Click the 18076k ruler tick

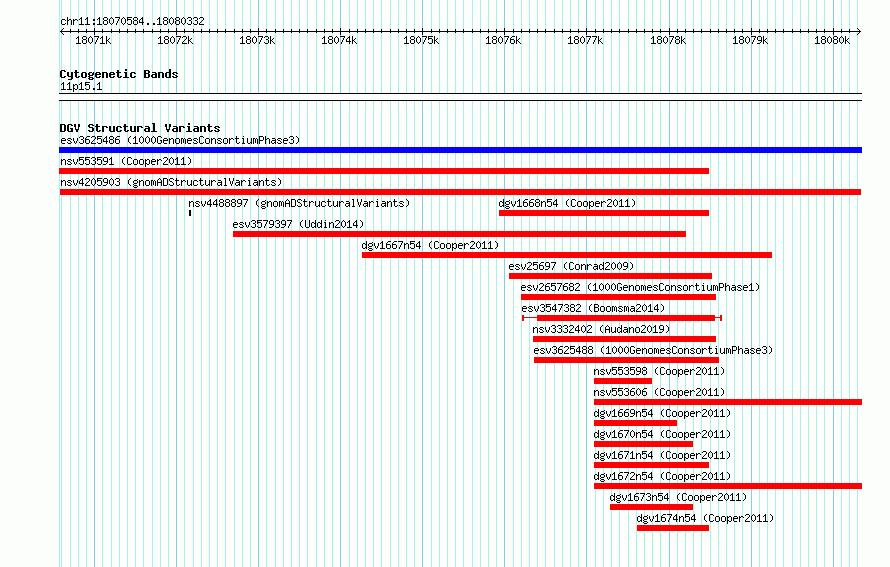click(x=503, y=40)
